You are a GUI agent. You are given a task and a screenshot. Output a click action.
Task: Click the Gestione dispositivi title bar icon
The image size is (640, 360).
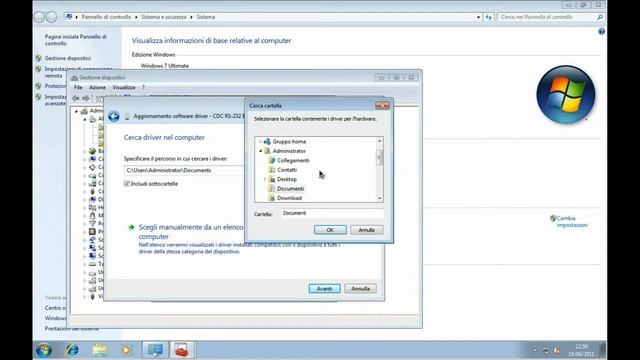click(74, 78)
